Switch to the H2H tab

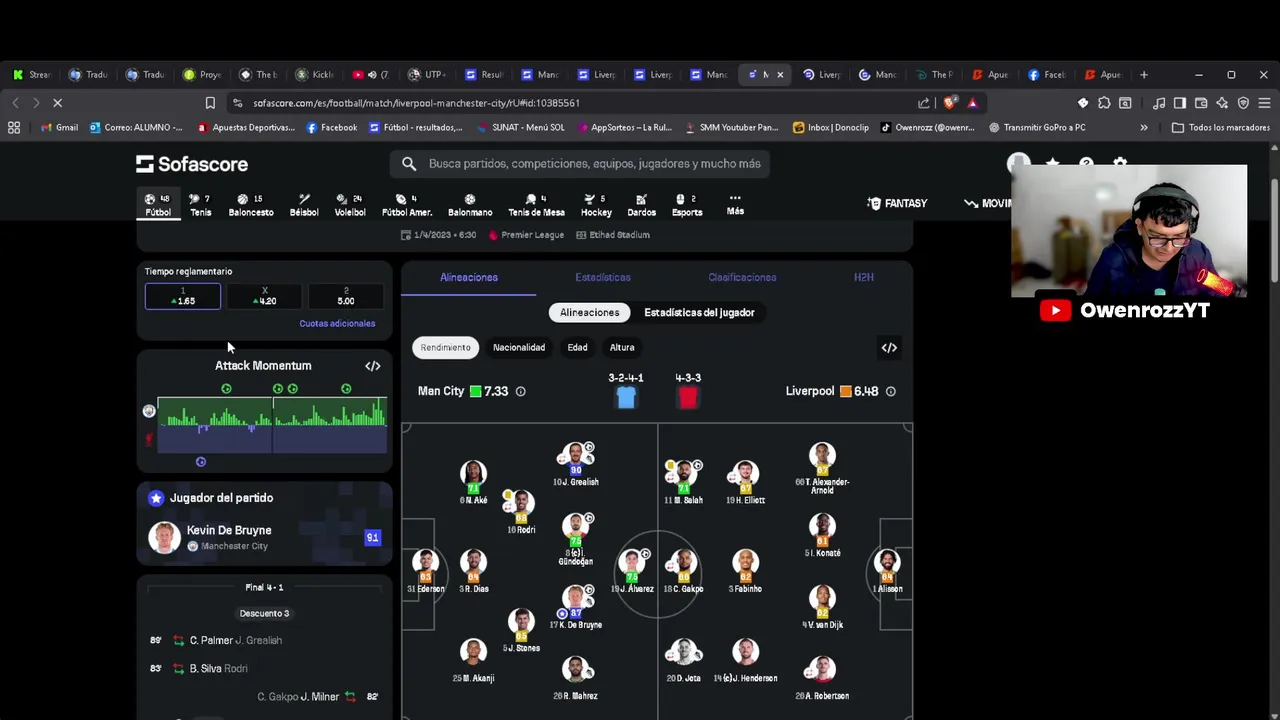(864, 277)
